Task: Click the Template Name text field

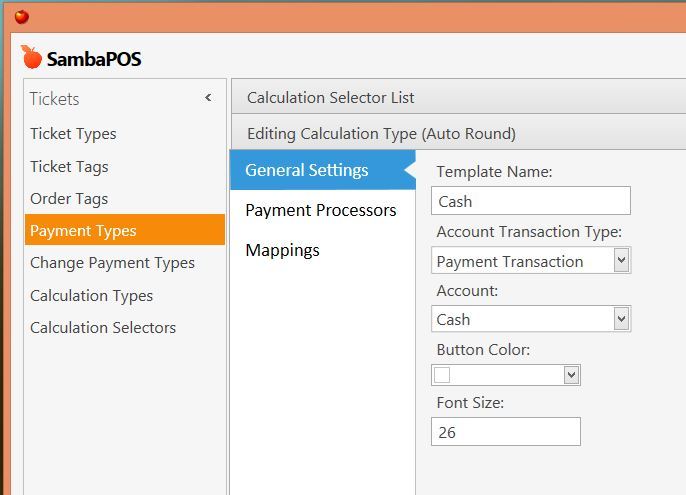Action: tap(531, 201)
